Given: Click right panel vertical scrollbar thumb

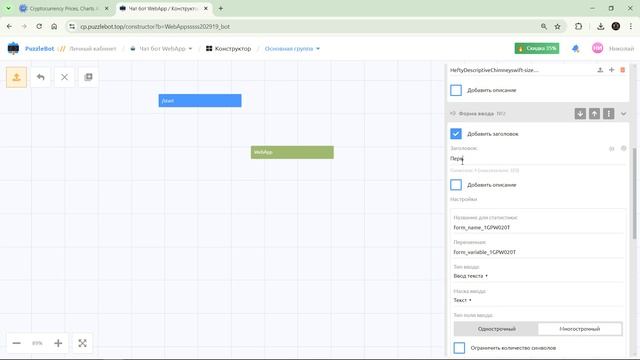Looking at the screenshot, I should click(x=634, y=193).
